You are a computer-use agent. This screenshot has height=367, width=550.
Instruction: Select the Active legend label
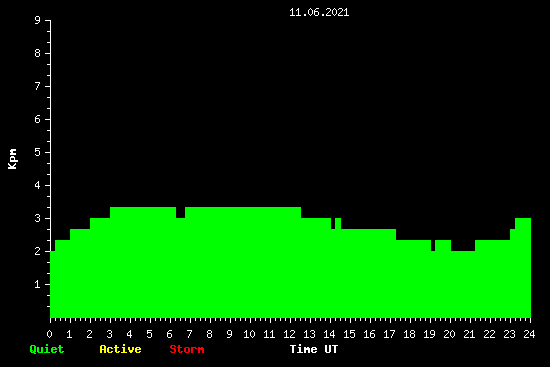point(120,349)
